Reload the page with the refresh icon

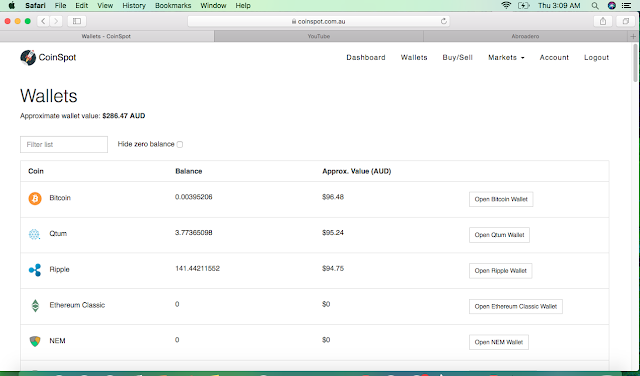(x=444, y=21)
